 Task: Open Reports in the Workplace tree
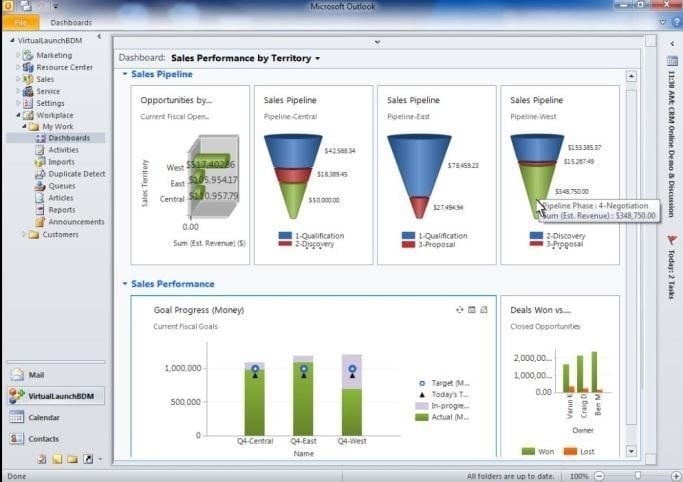pyautogui.click(x=61, y=210)
